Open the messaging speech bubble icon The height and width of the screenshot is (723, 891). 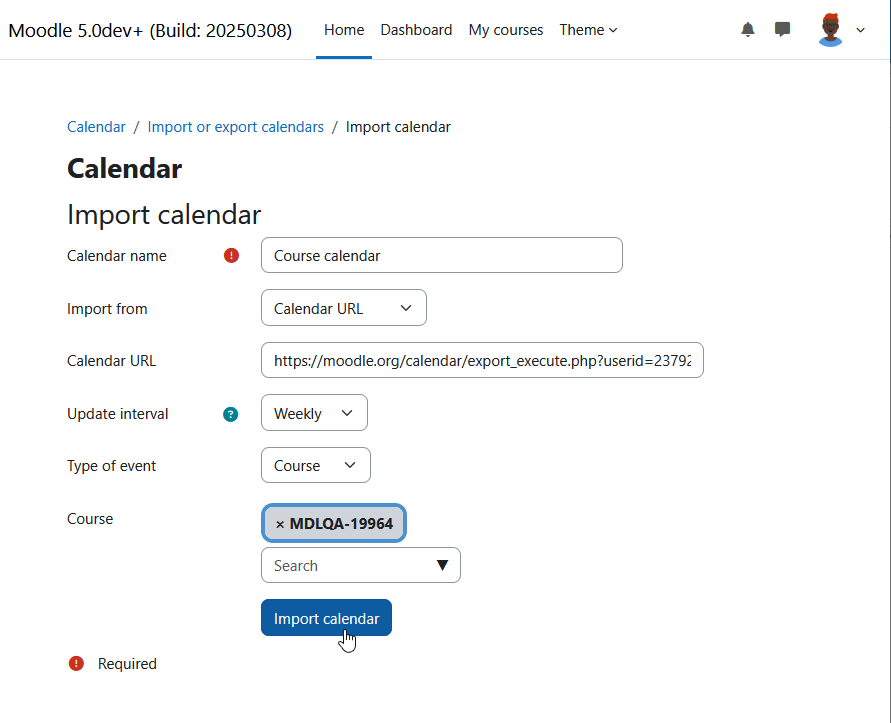(x=782, y=29)
